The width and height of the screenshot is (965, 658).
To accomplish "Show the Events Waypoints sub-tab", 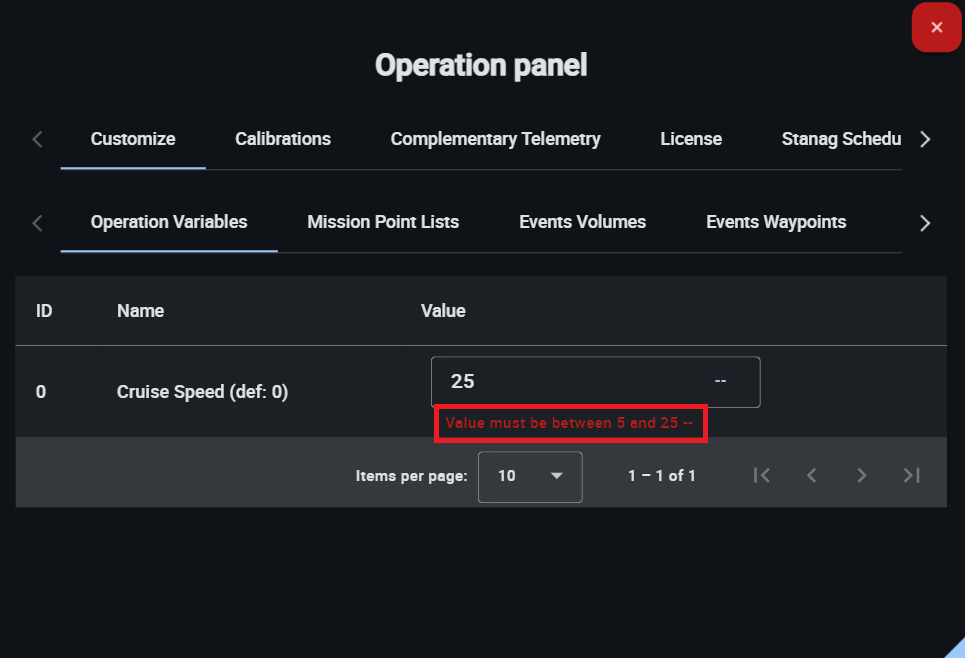I will (x=776, y=222).
